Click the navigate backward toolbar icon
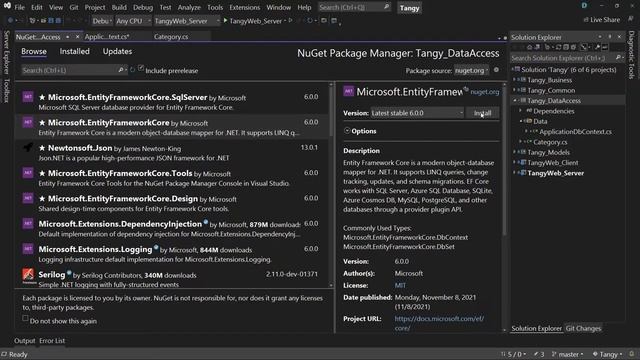Image resolution: width=640 pixels, height=360 pixels. pyautogui.click(x=10, y=20)
